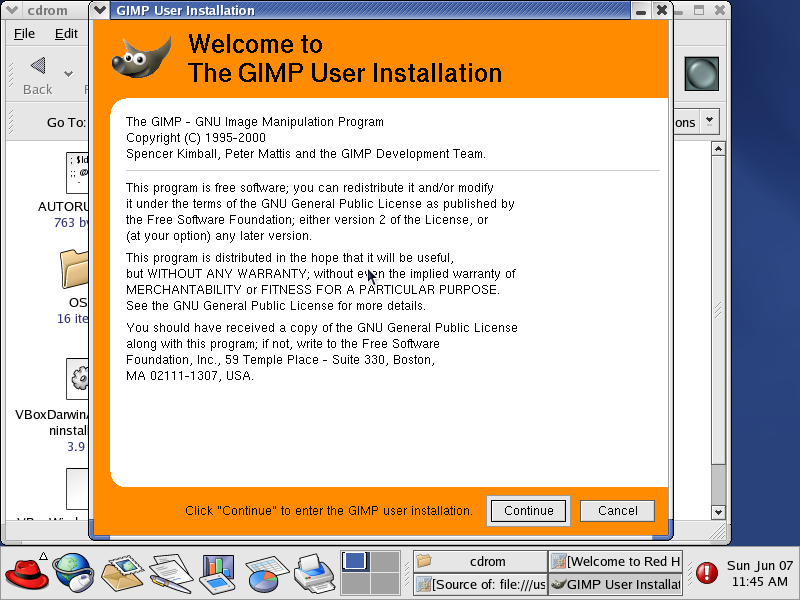Switch to the Source of file task
Image resolution: width=800 pixels, height=600 pixels.
click(480, 584)
